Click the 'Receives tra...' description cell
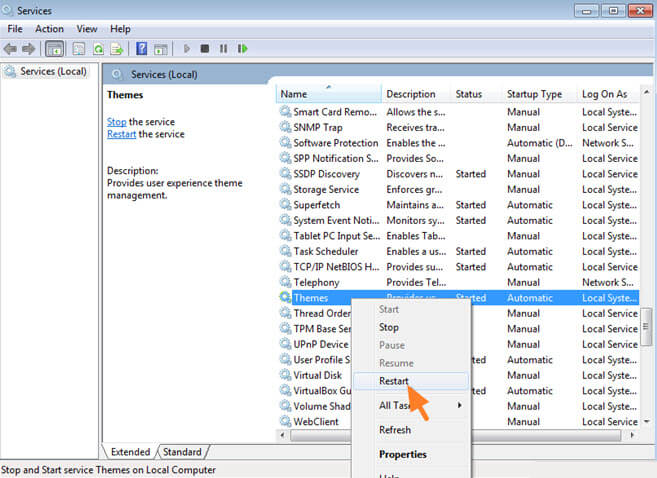Image resolution: width=657 pixels, height=478 pixels. pos(415,127)
